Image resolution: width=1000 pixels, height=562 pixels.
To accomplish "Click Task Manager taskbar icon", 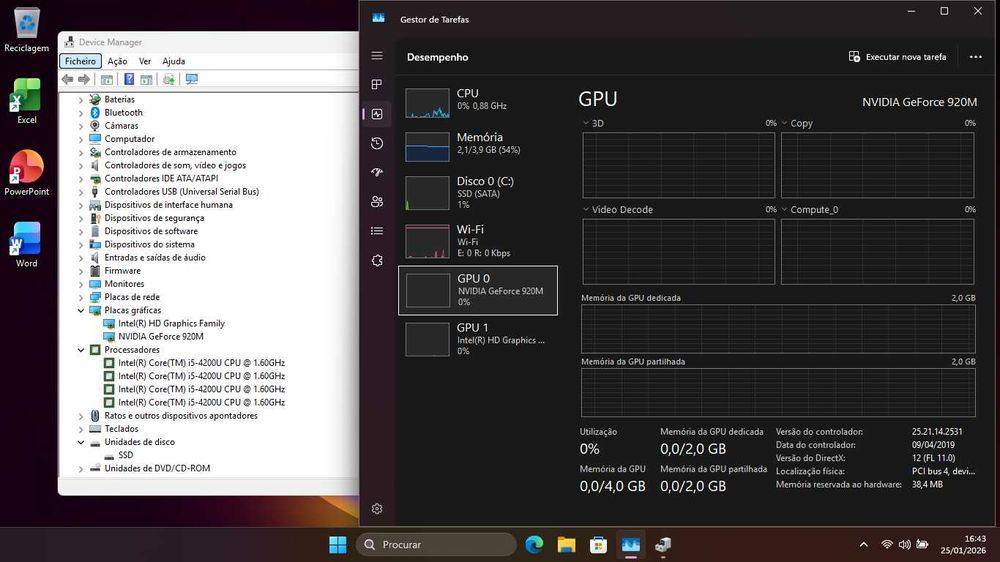I will point(631,545).
